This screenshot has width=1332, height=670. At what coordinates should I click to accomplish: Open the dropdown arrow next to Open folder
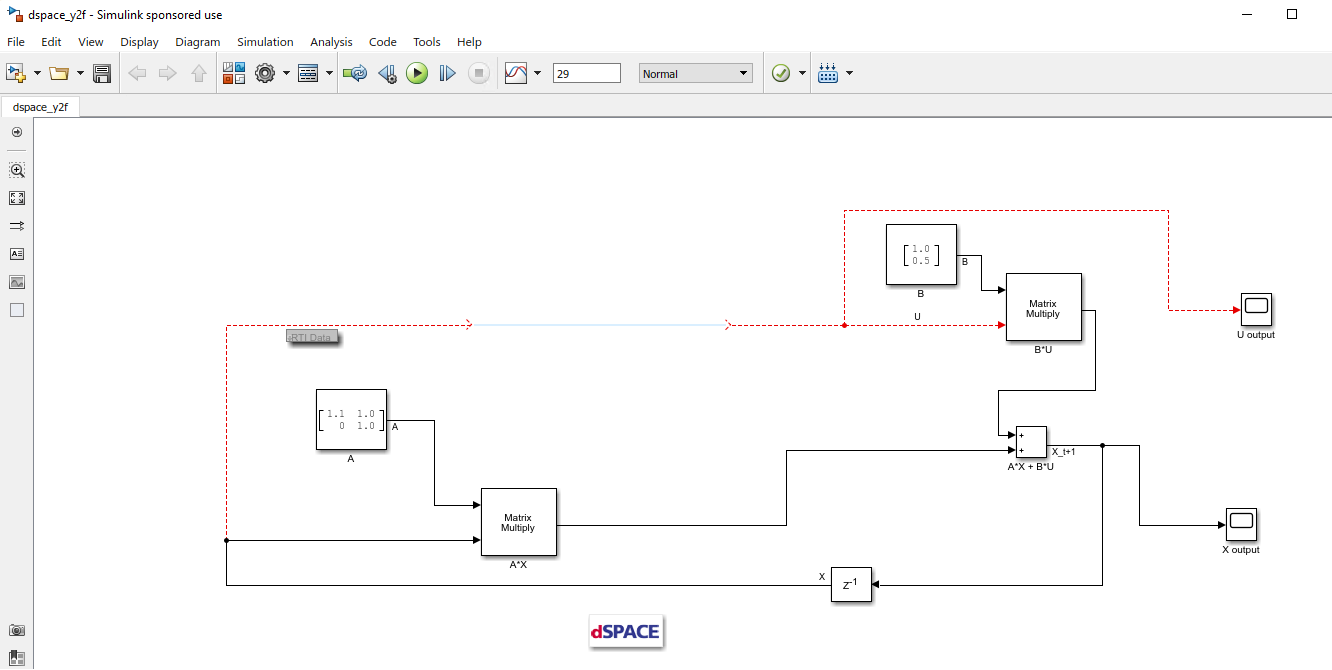(80, 73)
